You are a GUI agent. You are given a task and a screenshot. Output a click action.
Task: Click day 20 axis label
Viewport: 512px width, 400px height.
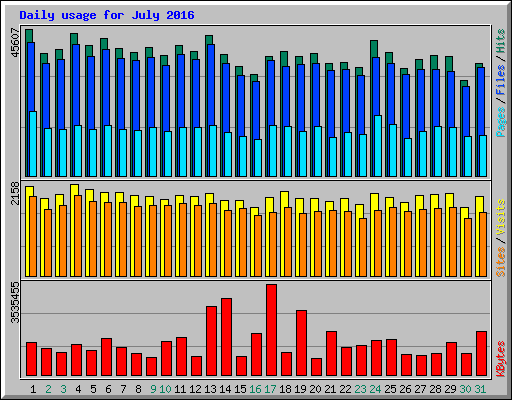click(x=315, y=389)
